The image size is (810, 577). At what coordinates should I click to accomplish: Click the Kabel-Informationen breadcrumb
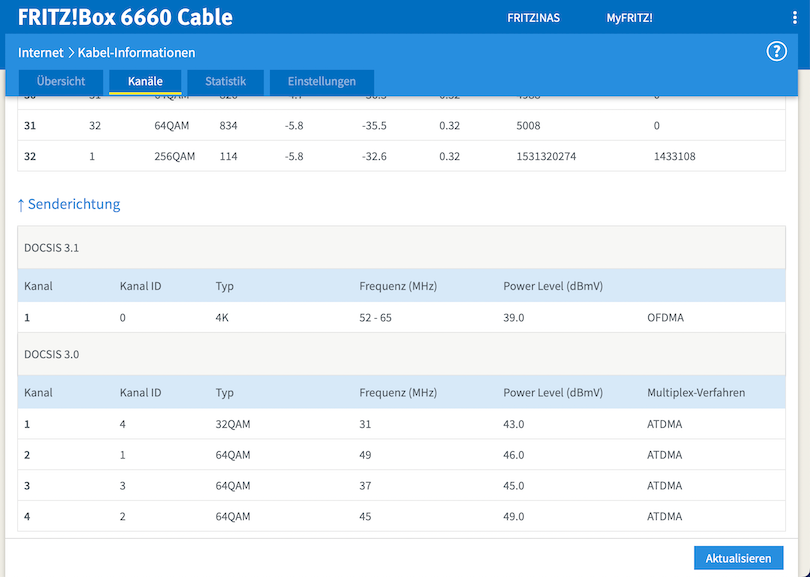[x=137, y=52]
